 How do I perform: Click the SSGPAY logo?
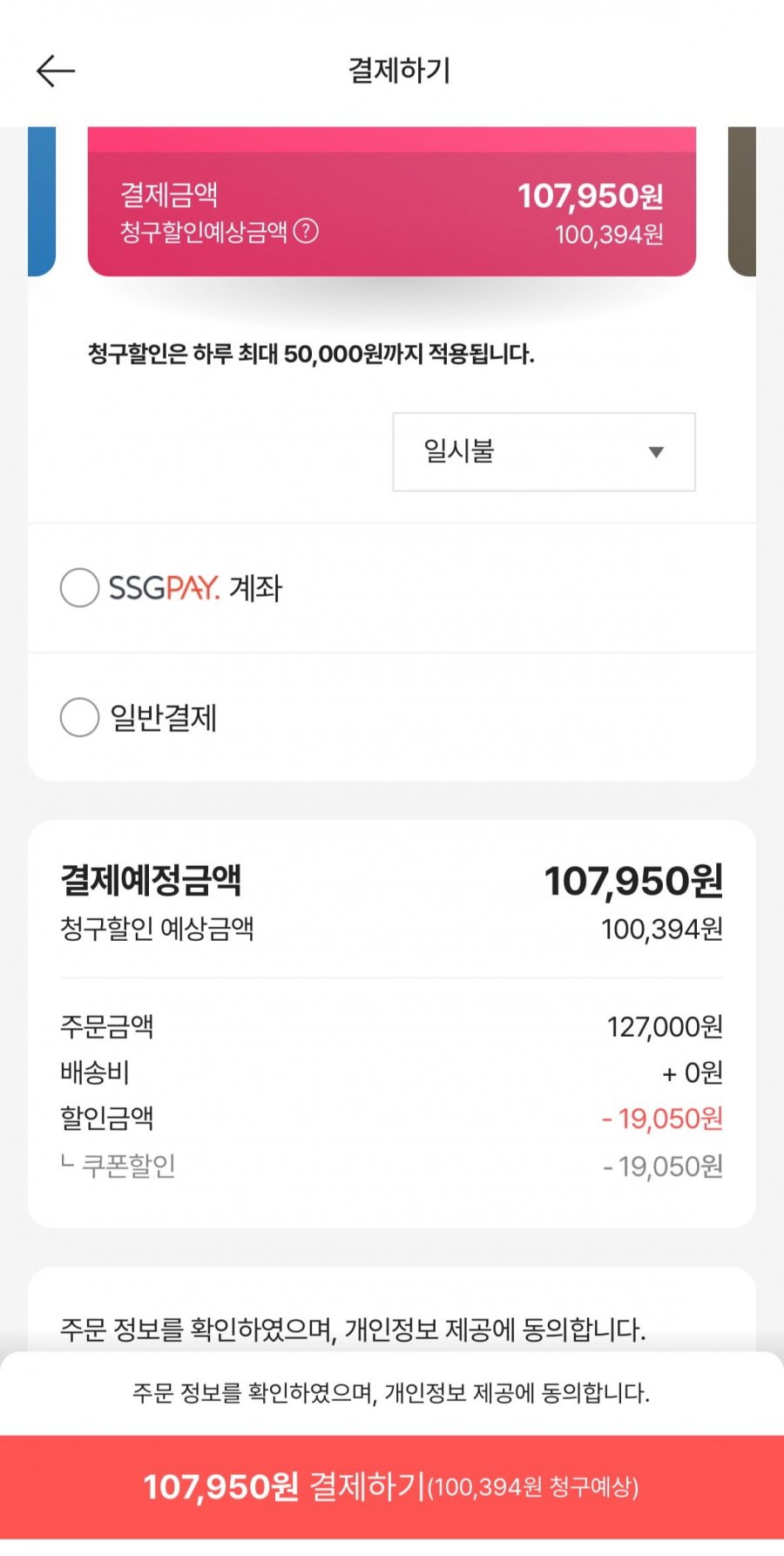click(164, 588)
